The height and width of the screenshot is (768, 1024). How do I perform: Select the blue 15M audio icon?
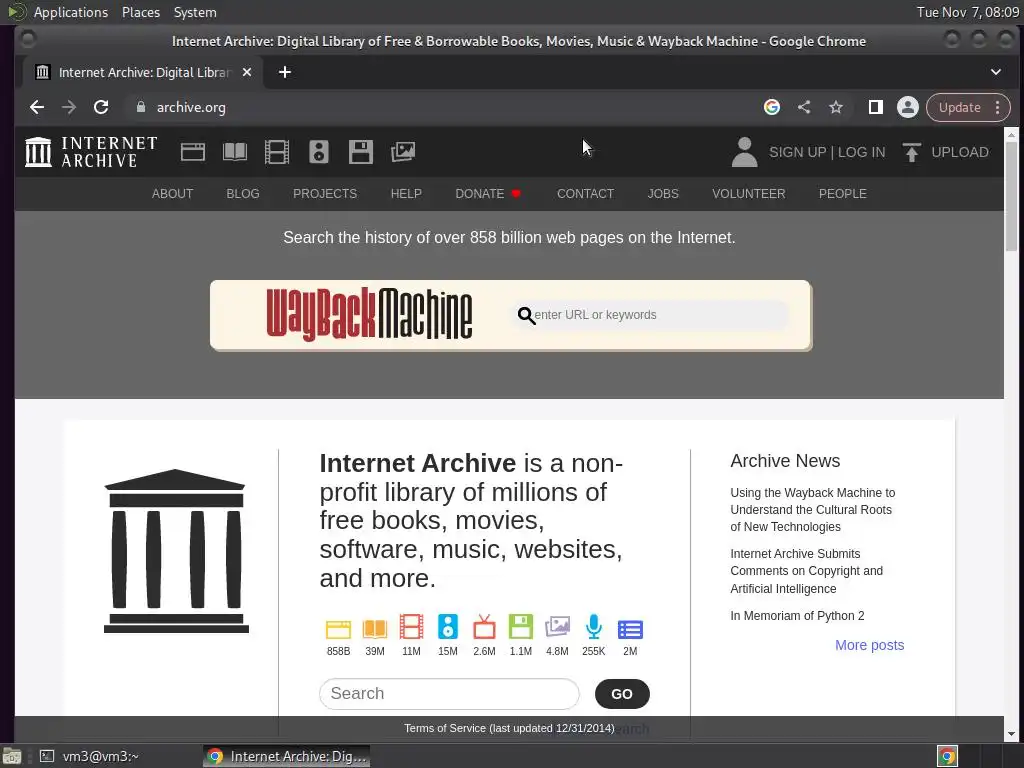tap(448, 627)
